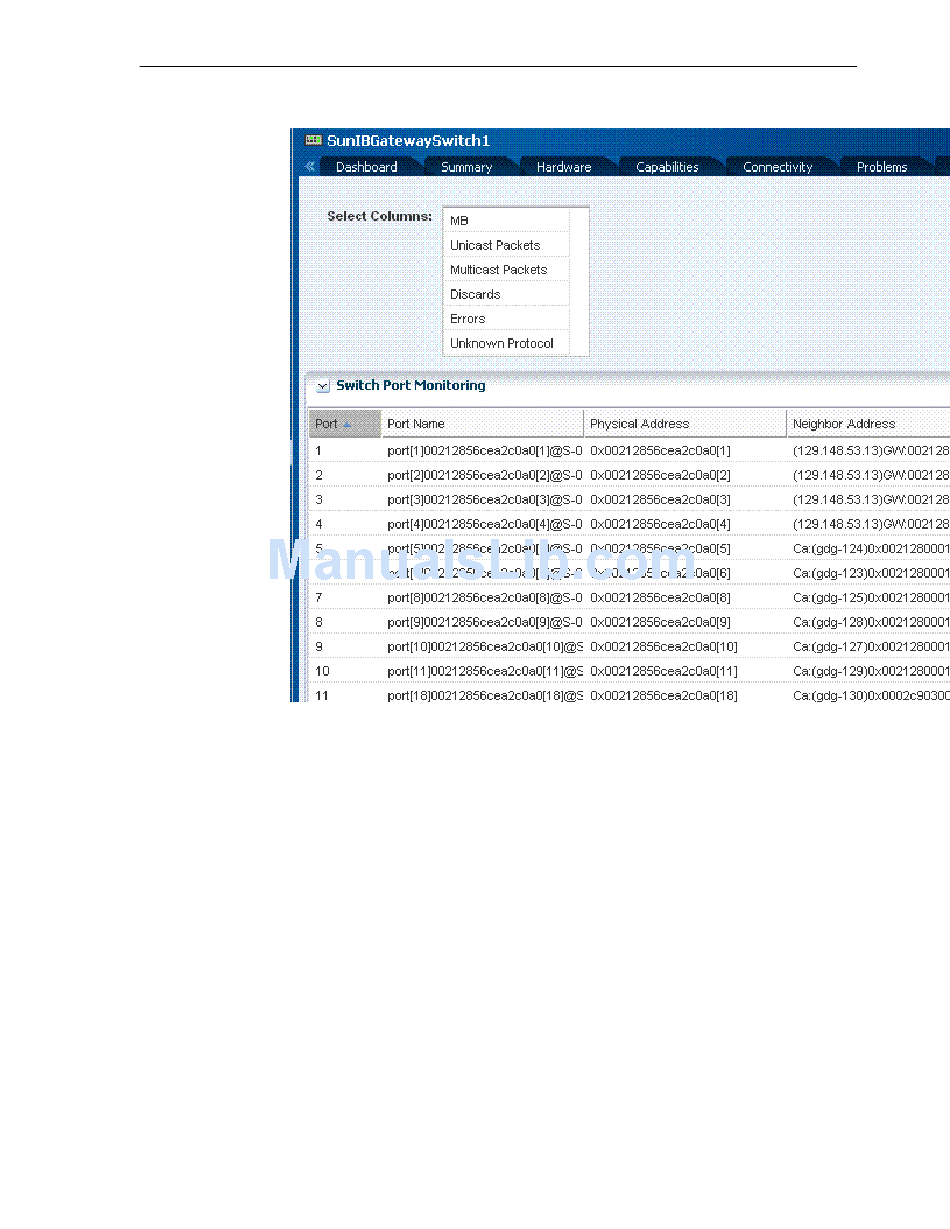Select Unknown Protocol in column list
Screen dimensions: 950x1229
[x=507, y=343]
